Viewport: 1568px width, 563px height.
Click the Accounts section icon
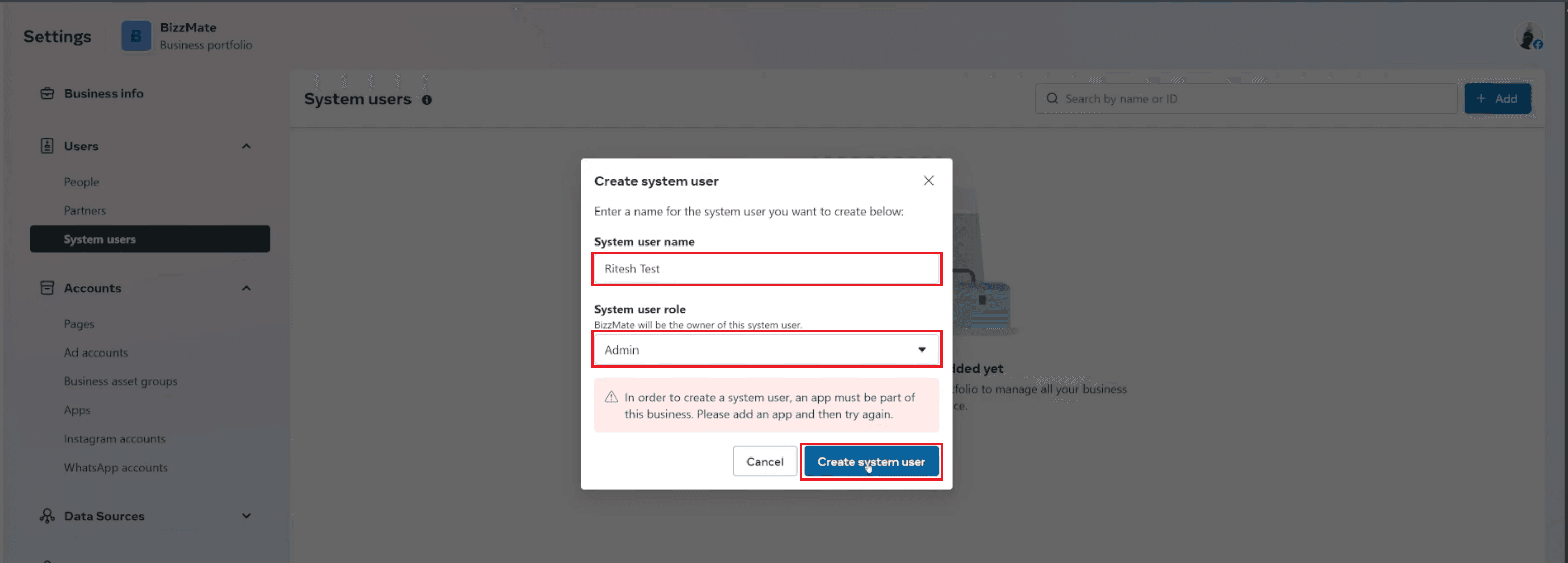coord(47,288)
